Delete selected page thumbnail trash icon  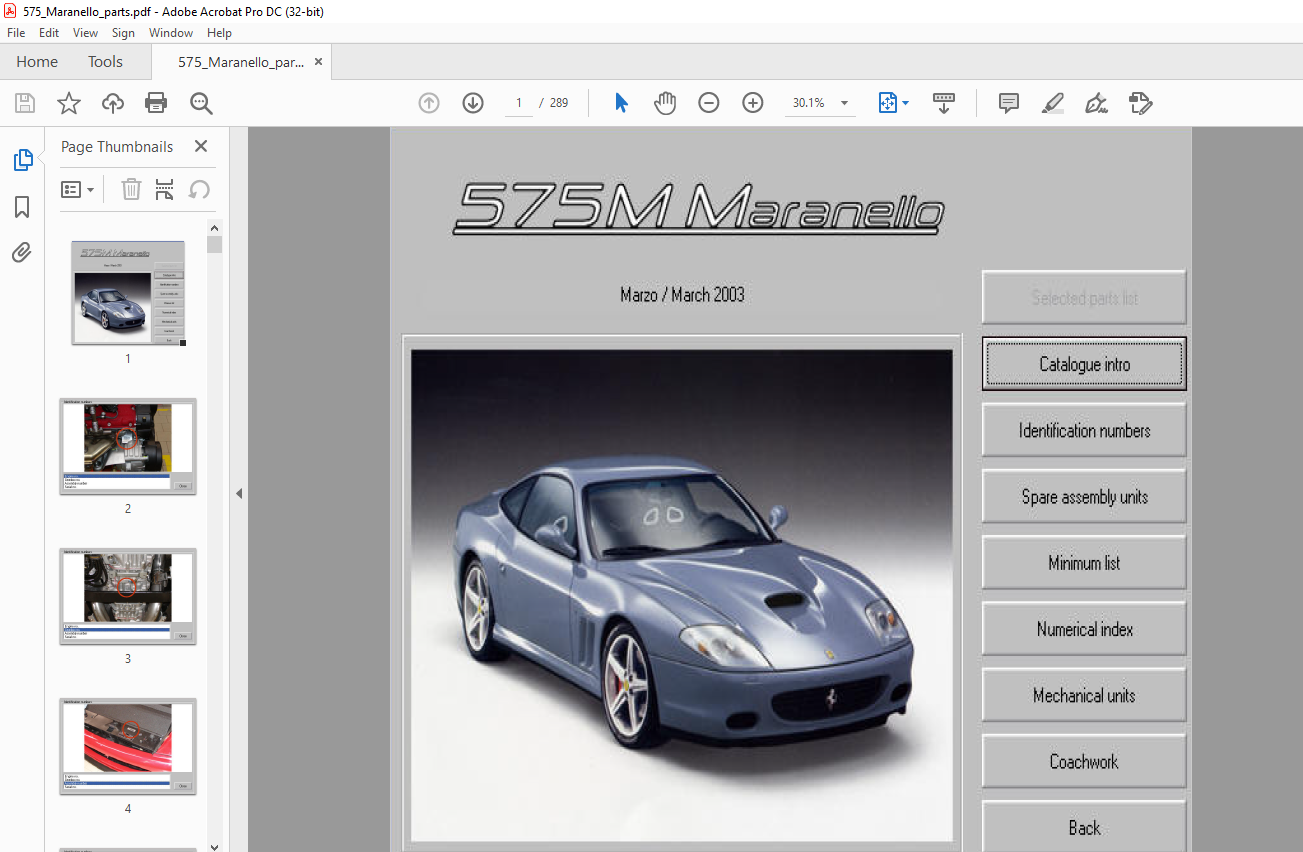point(131,190)
